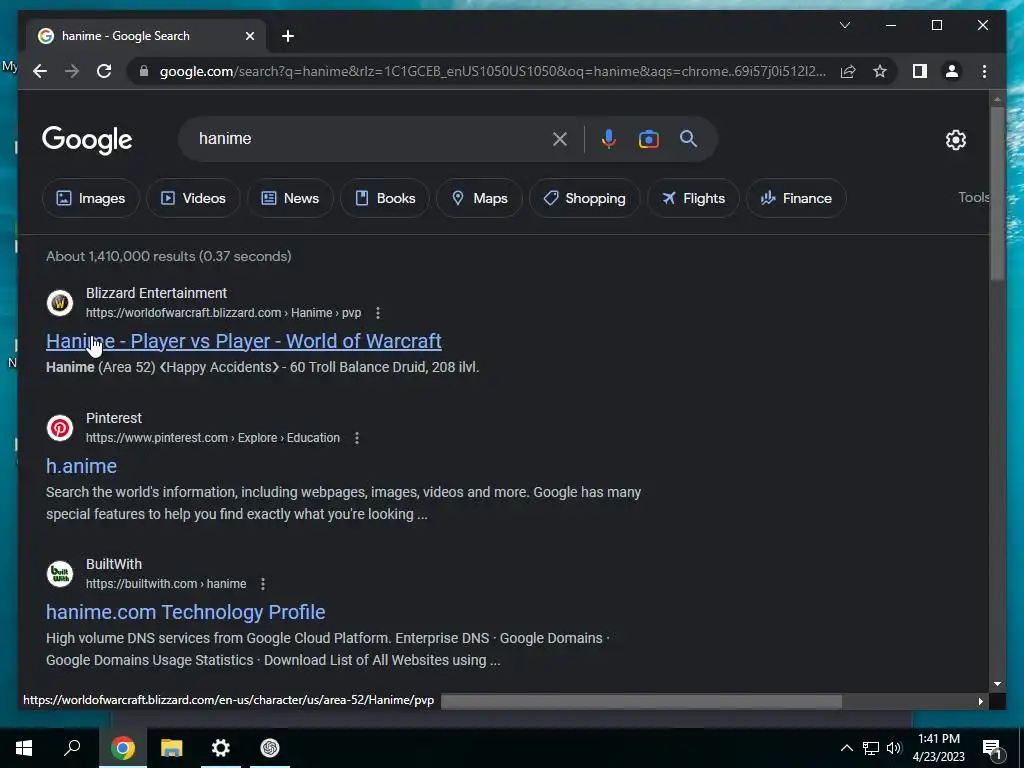Open Windows taskbar search

[x=72, y=748]
